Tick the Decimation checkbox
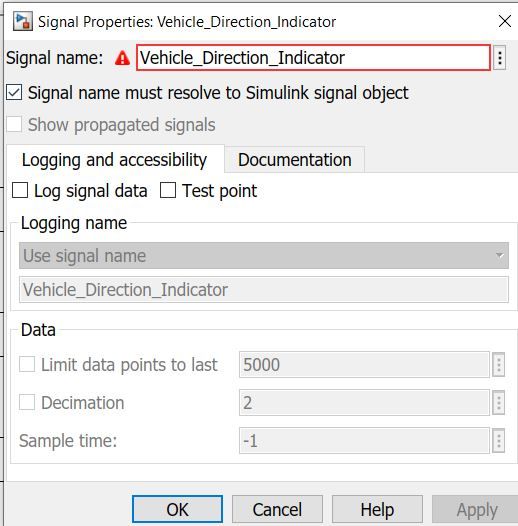 pyautogui.click(x=27, y=402)
